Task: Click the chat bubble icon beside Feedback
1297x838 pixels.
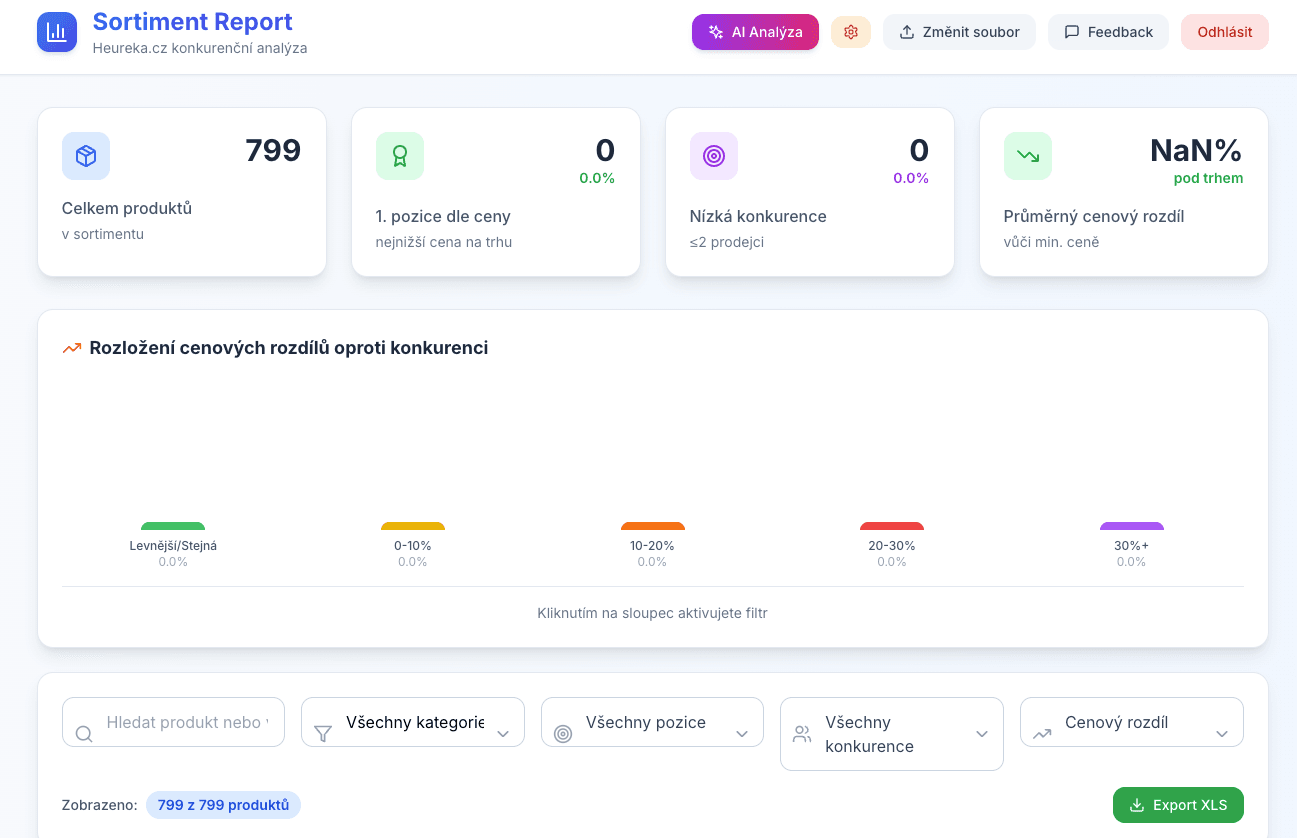Action: point(1072,31)
